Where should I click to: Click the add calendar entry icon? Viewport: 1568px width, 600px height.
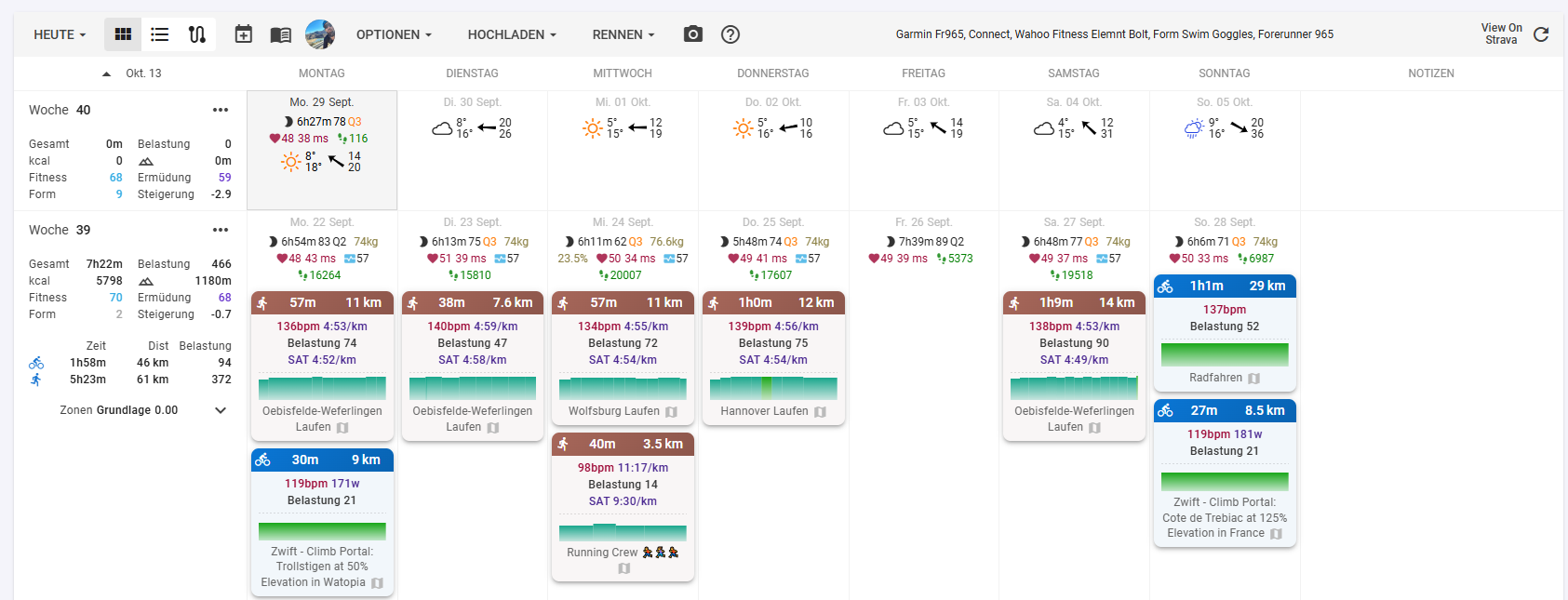coord(243,34)
